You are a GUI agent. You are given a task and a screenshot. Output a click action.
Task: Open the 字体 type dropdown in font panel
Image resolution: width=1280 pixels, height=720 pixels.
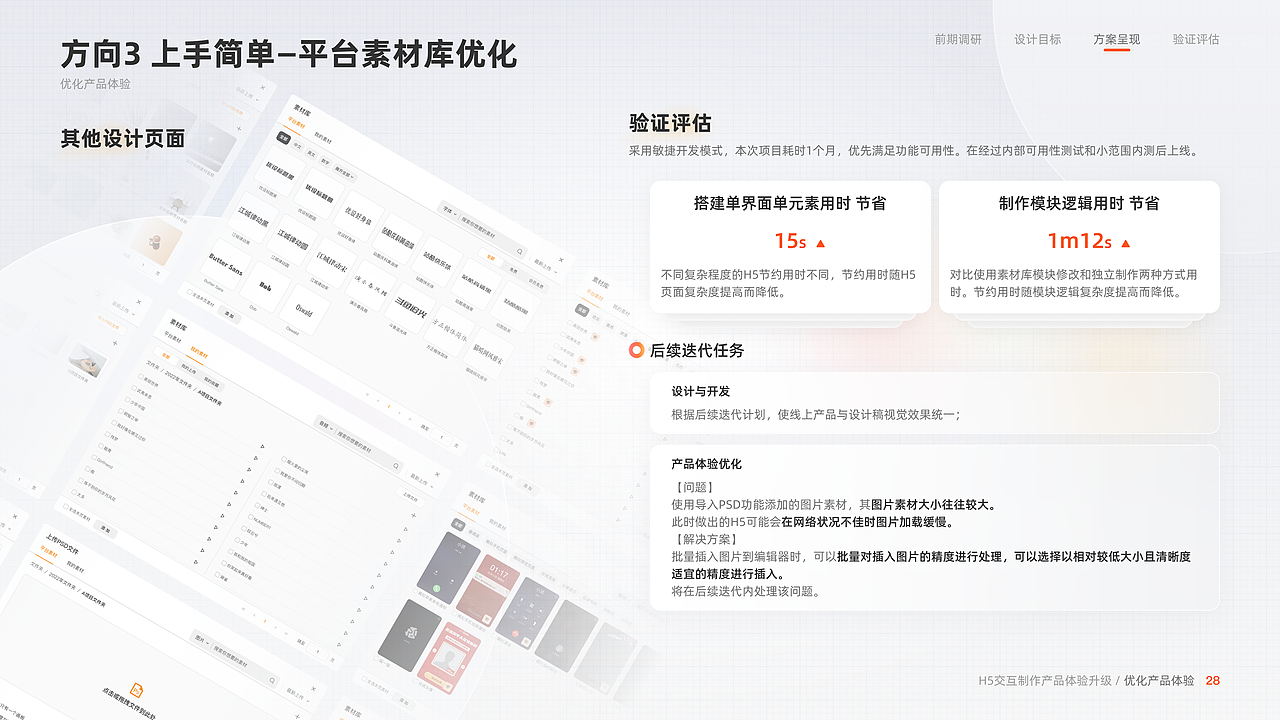pos(449,210)
